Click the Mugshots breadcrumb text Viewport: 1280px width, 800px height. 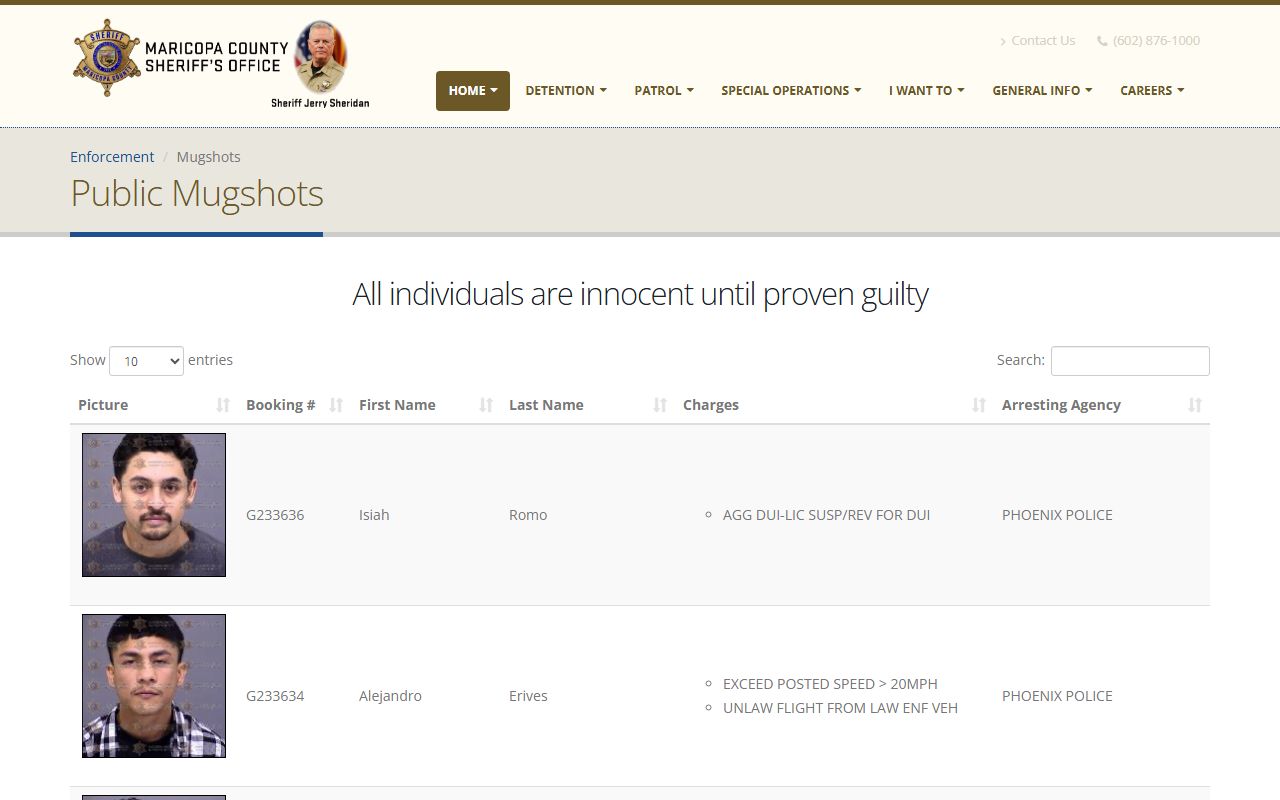208,157
